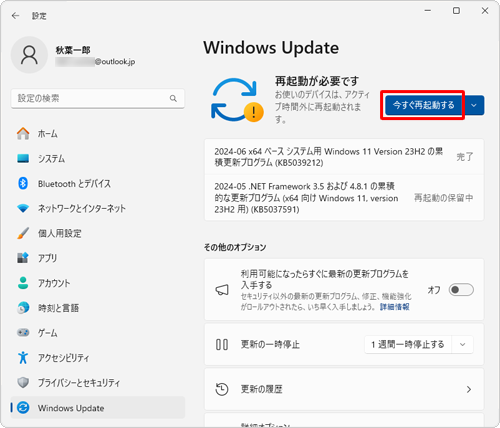Click the privacy shield icon

[23, 382]
